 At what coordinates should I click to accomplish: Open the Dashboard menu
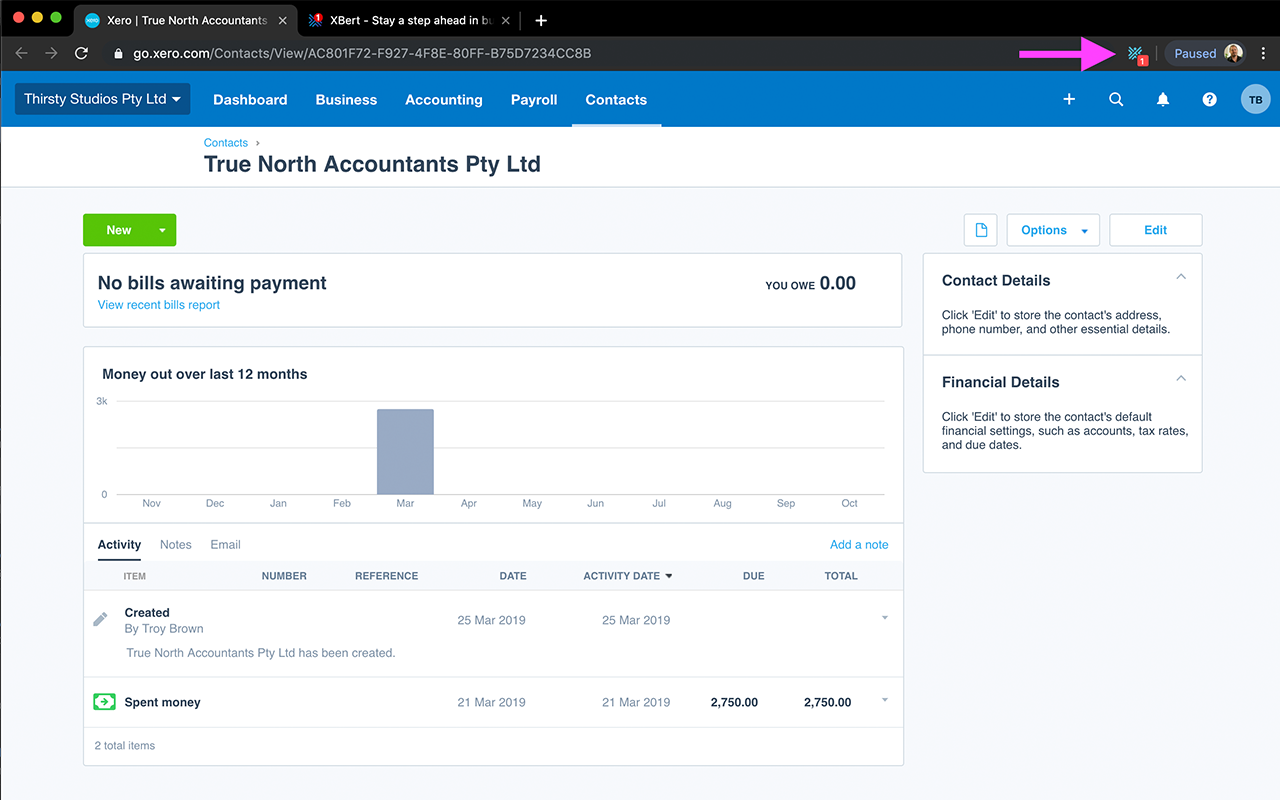(250, 100)
